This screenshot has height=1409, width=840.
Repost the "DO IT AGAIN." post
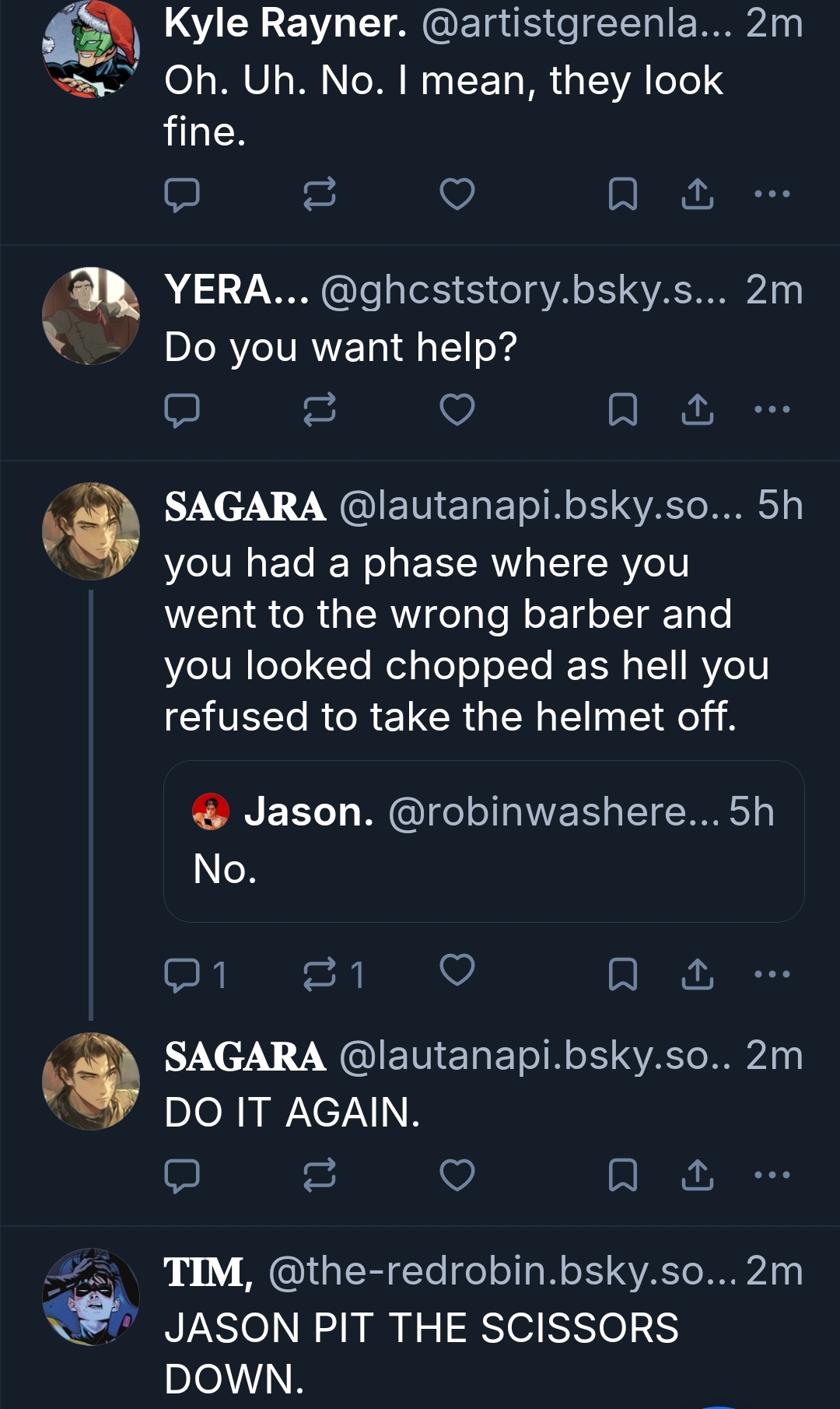(x=319, y=1175)
